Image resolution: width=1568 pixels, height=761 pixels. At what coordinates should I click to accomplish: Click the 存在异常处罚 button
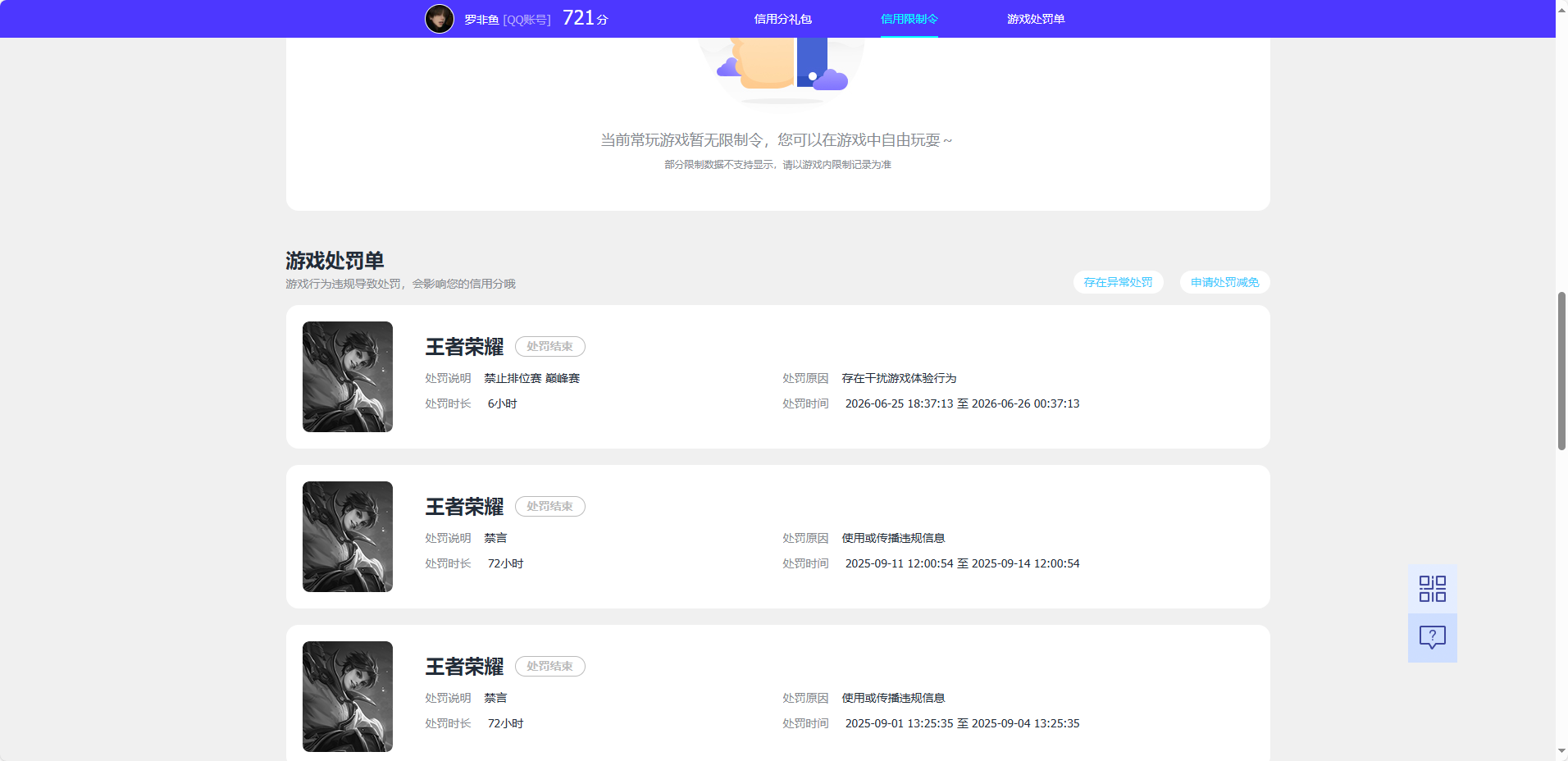1119,282
